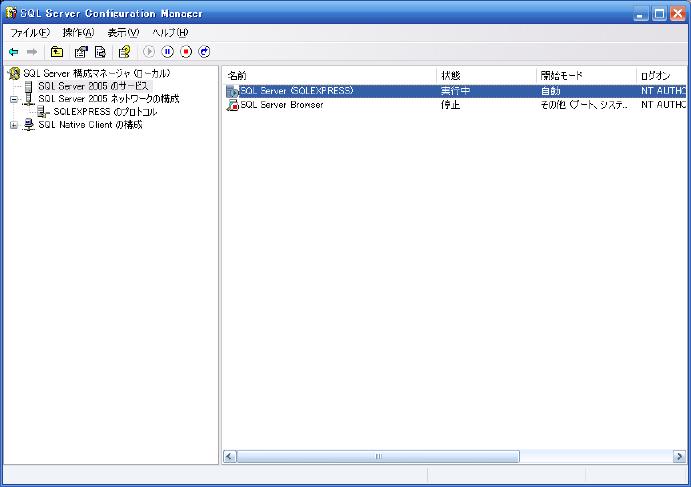Select the SQL Server Browser row name

pos(282,105)
